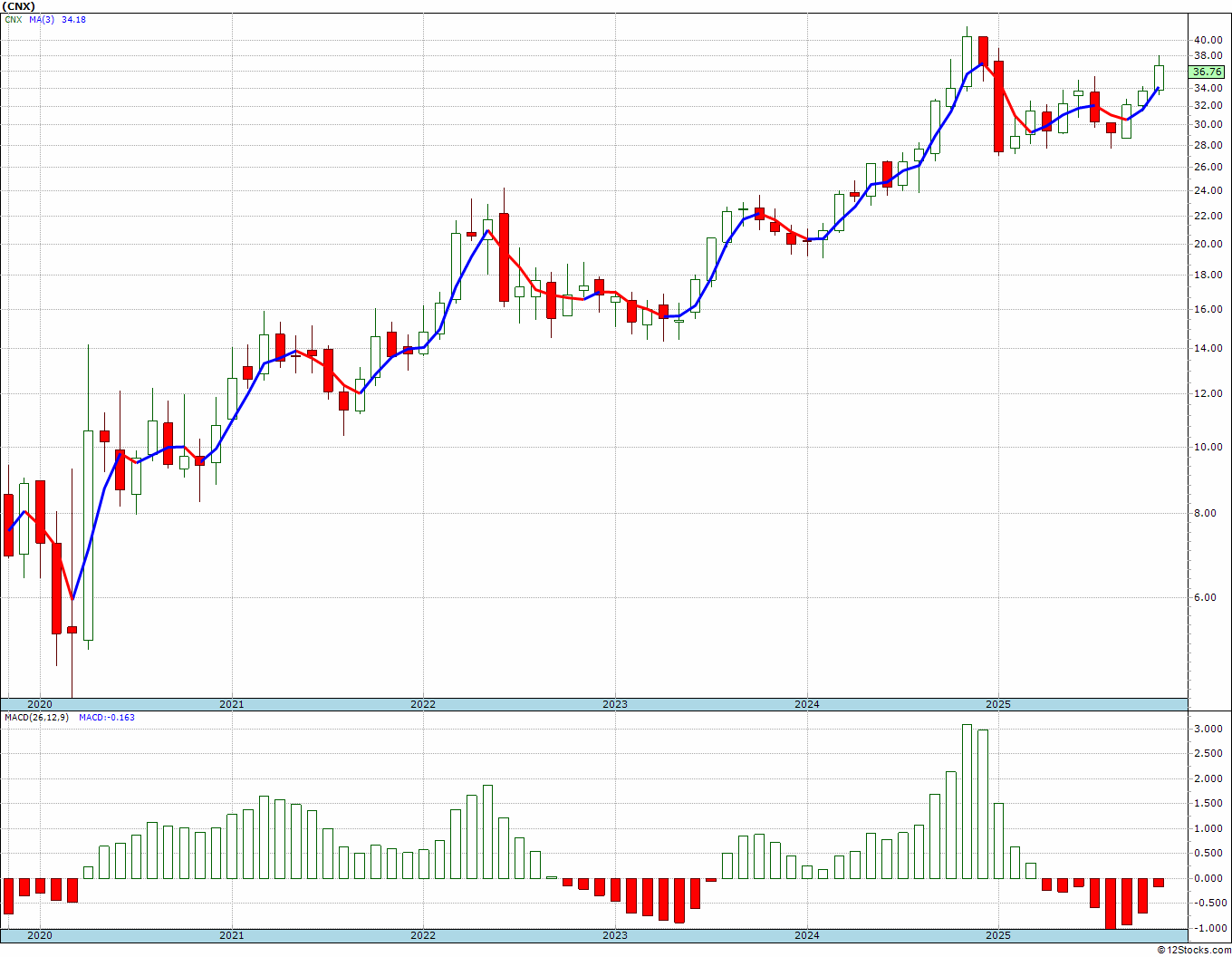Screen dimensions: 1232x957
Task: Click the highlighted current price tag "36.76"
Action: click(1208, 72)
